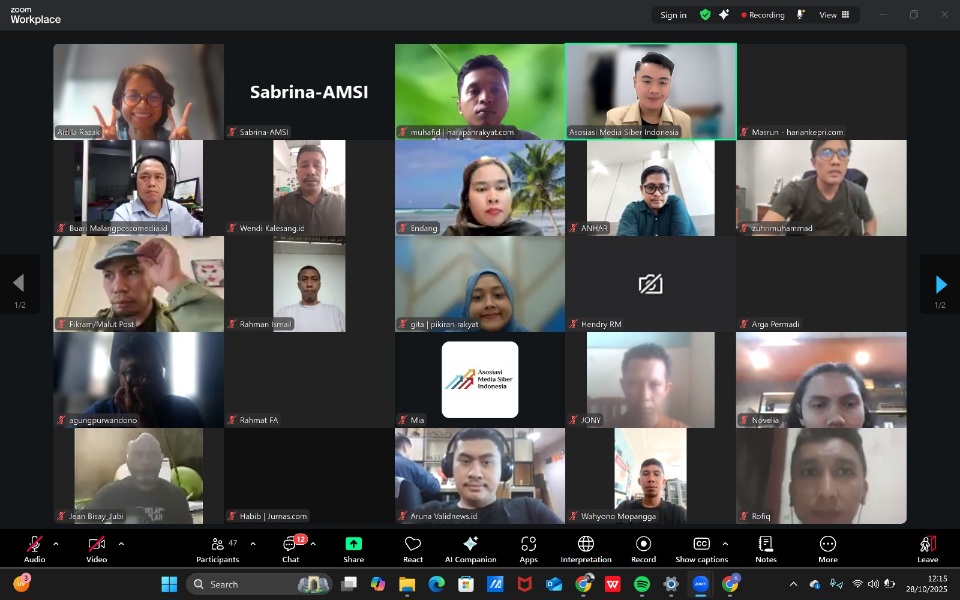The width and height of the screenshot is (960, 600).
Task: Expand the Audio options chevron
Action: click(57, 544)
